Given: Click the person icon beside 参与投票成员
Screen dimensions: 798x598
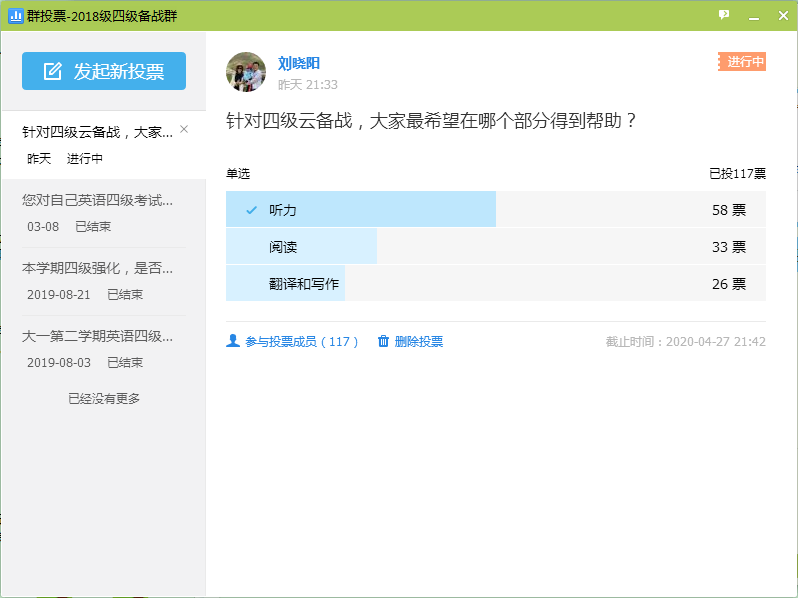Looking at the screenshot, I should coord(233,341).
